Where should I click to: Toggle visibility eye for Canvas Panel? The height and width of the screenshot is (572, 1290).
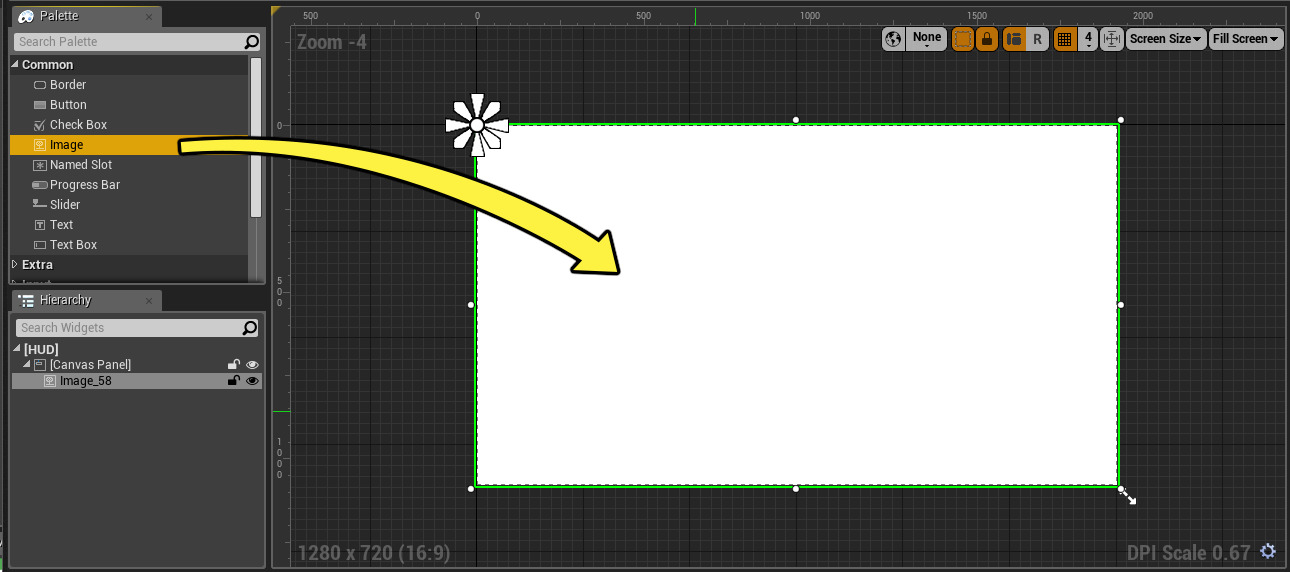[x=253, y=365]
